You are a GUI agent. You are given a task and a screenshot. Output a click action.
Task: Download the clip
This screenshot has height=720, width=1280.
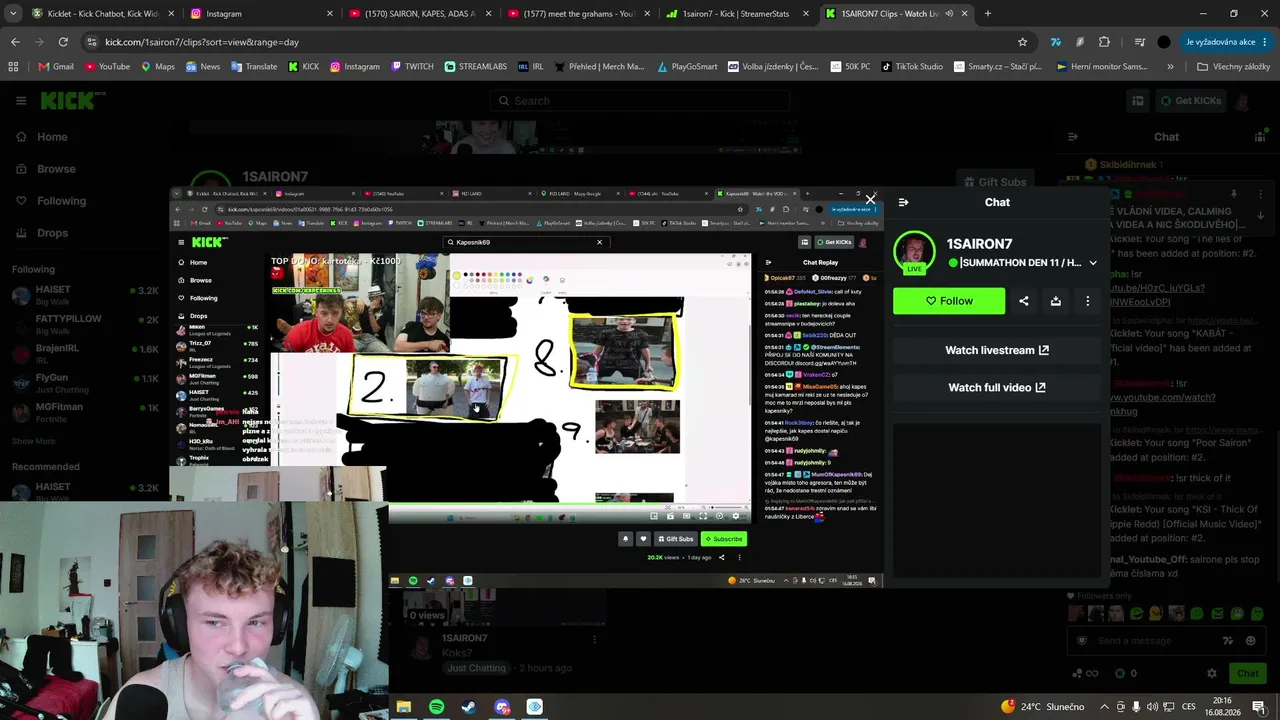tap(1056, 301)
